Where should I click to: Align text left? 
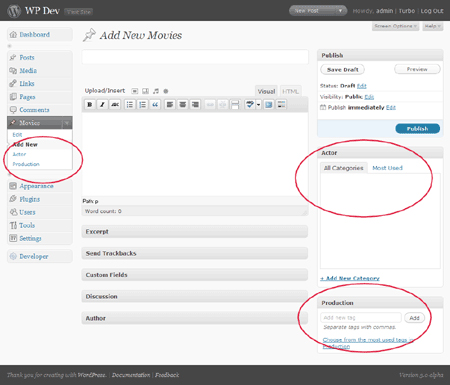(170, 105)
